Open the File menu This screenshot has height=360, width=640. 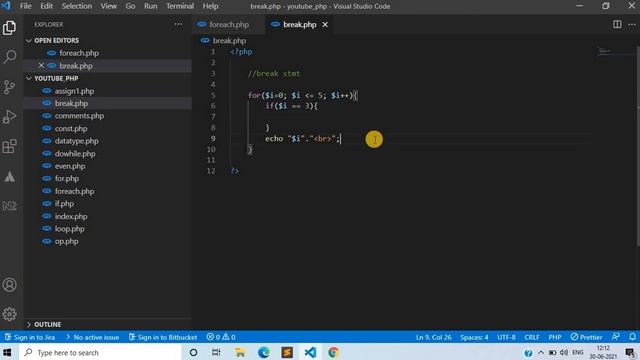(25, 6)
